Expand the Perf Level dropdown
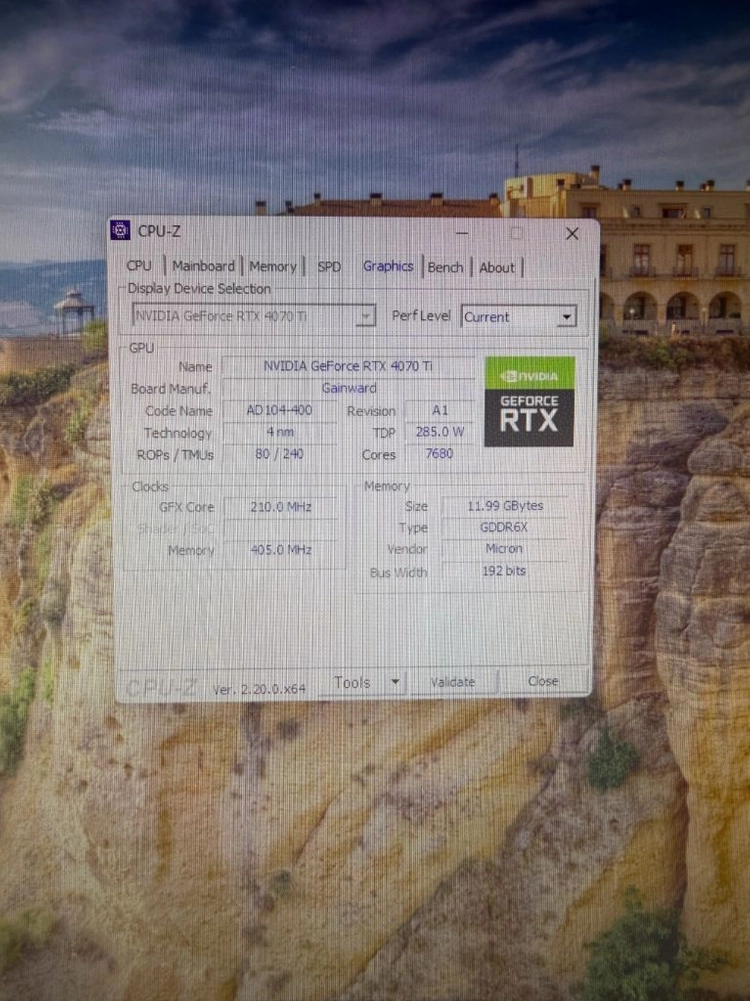The width and height of the screenshot is (750, 1001). tap(518, 317)
